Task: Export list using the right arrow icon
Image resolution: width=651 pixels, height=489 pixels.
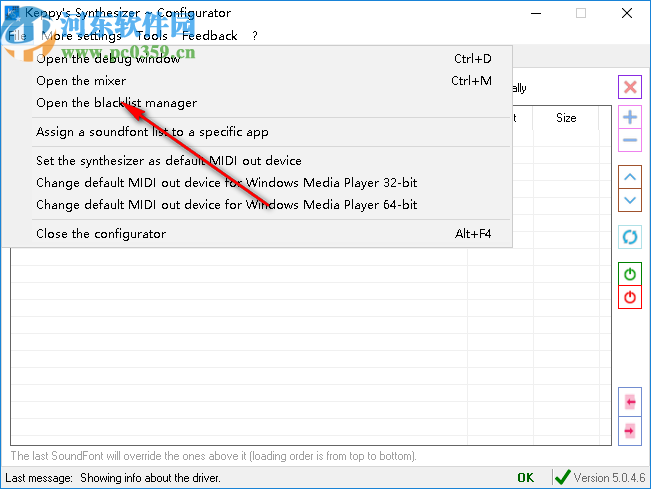Action: click(630, 431)
